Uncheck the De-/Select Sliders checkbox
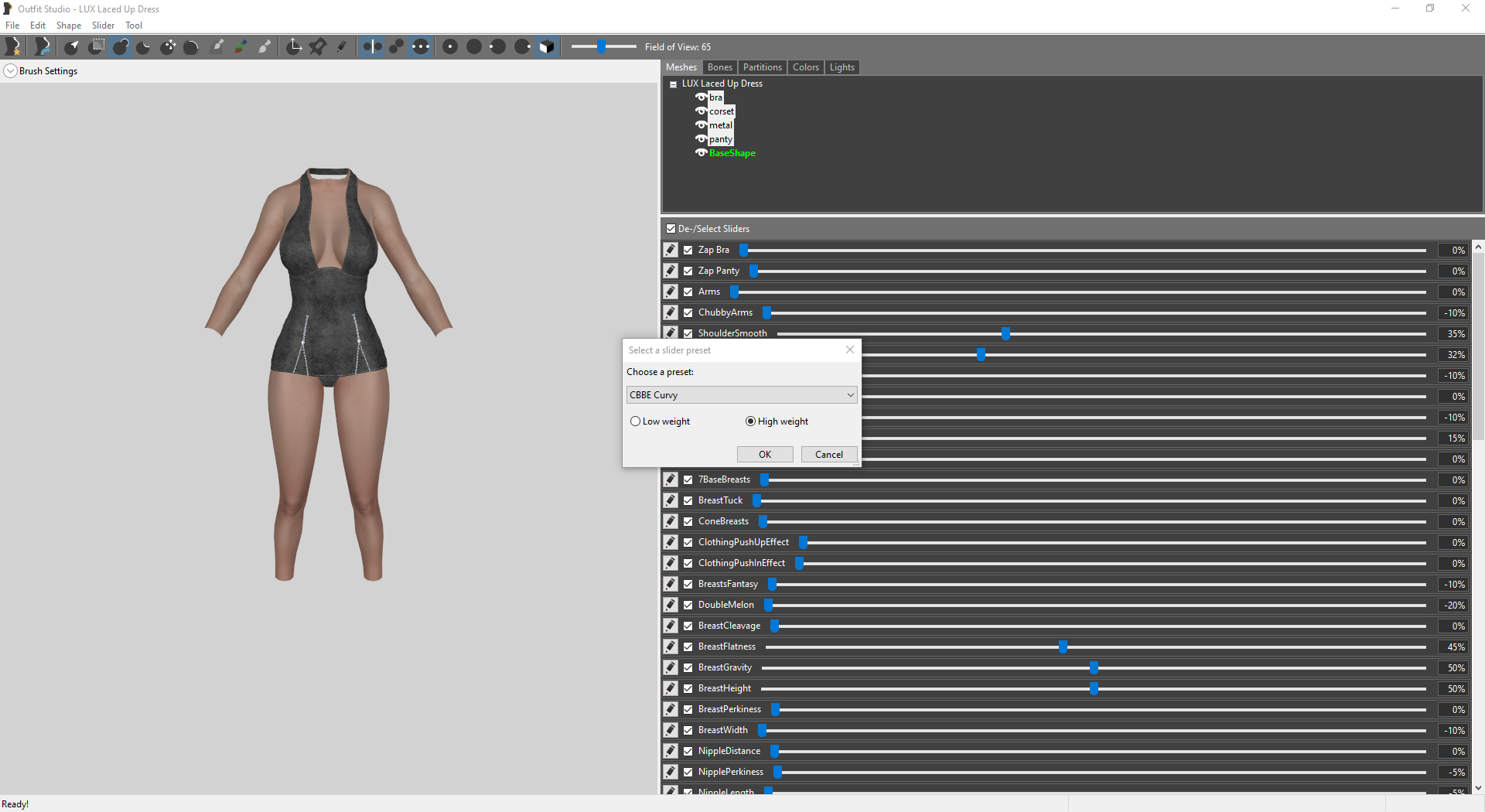This screenshot has width=1485, height=812. [x=671, y=229]
